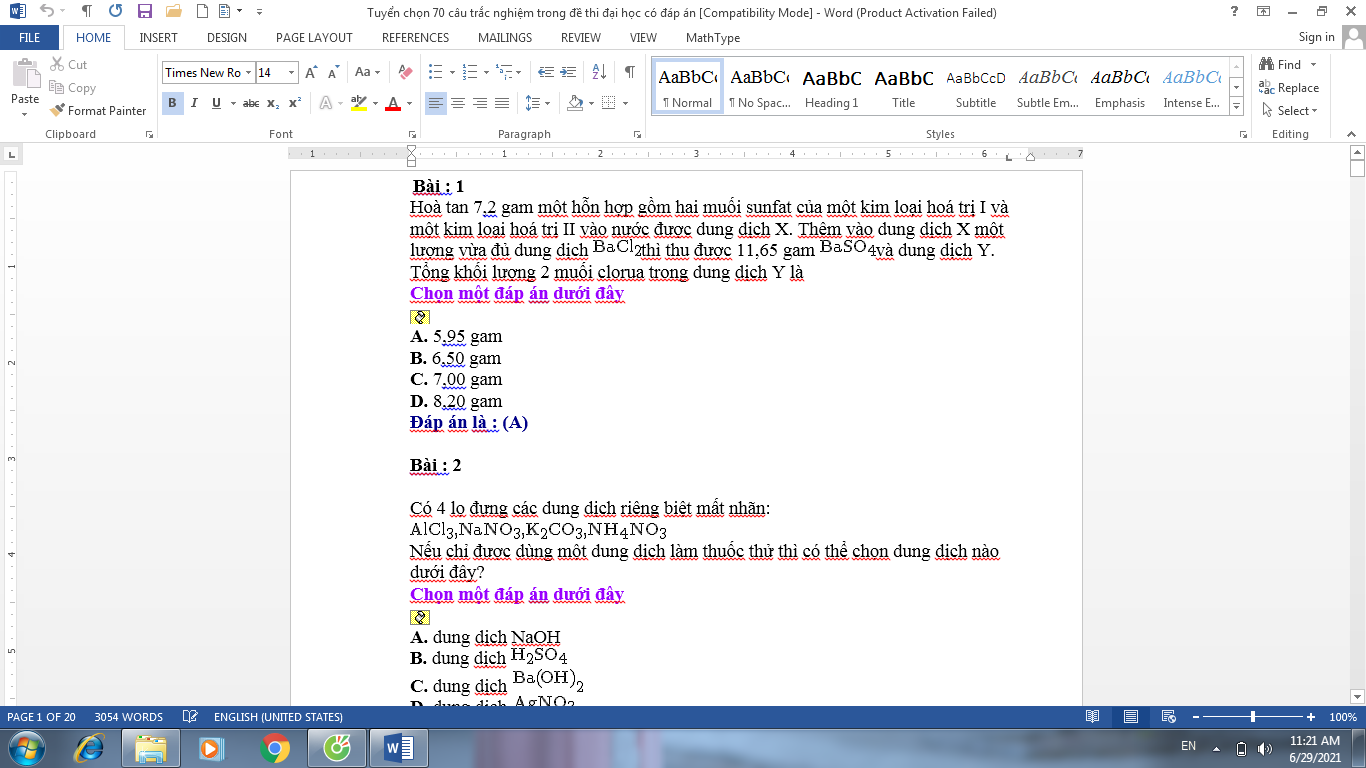
Task: Adjust the zoom slider handle
Action: click(1253, 717)
